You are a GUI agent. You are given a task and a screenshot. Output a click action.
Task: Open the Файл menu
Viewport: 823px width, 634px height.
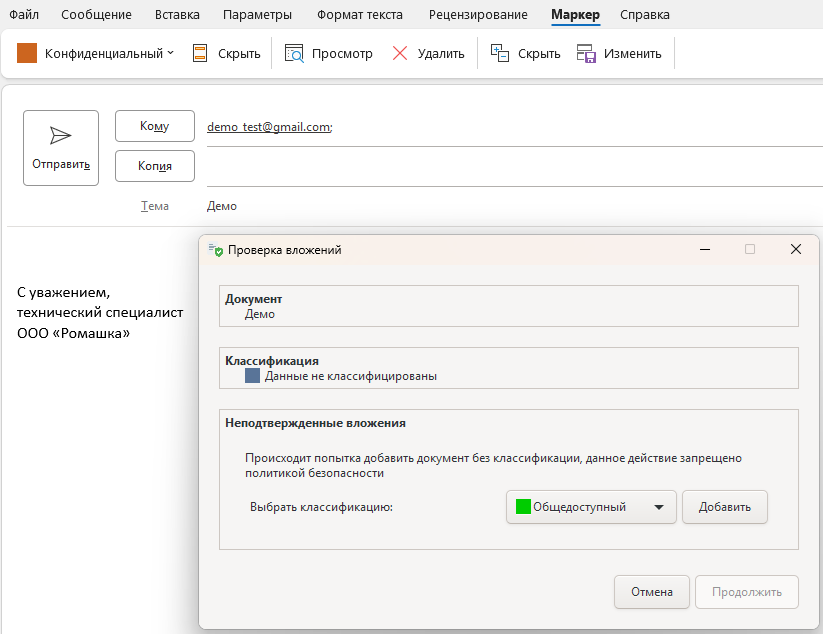(24, 15)
